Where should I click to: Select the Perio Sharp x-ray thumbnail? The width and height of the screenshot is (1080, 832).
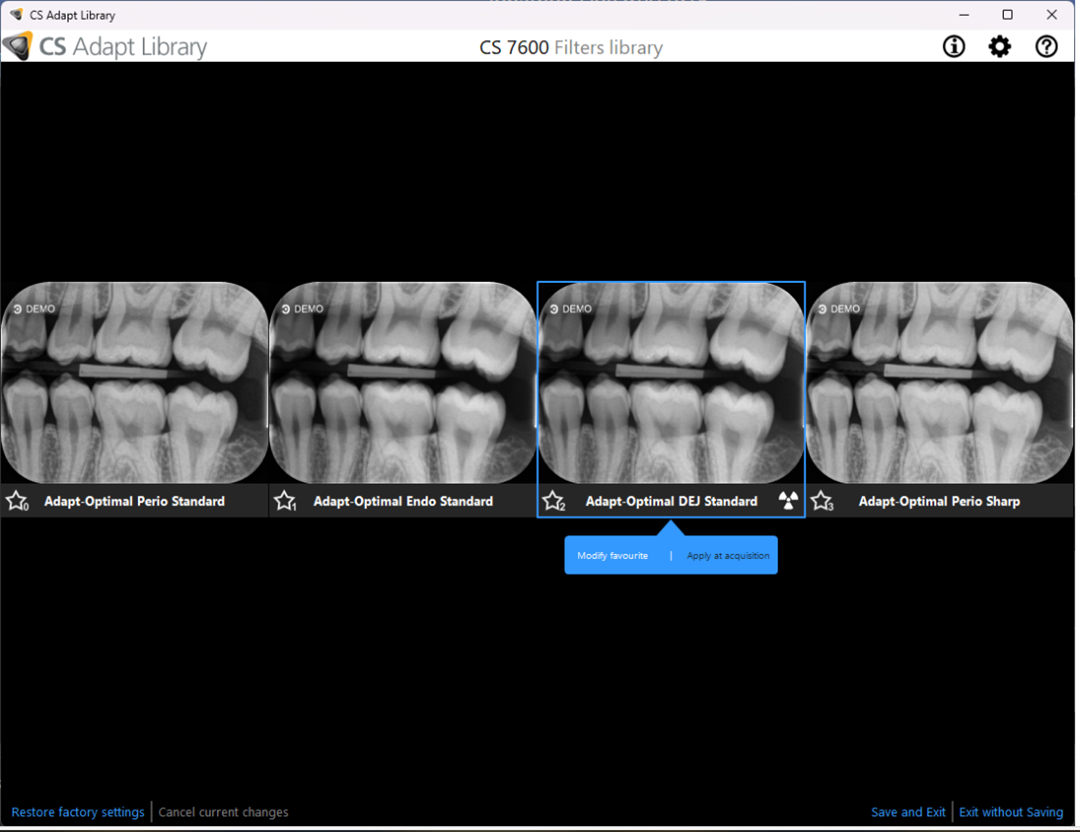[939, 383]
